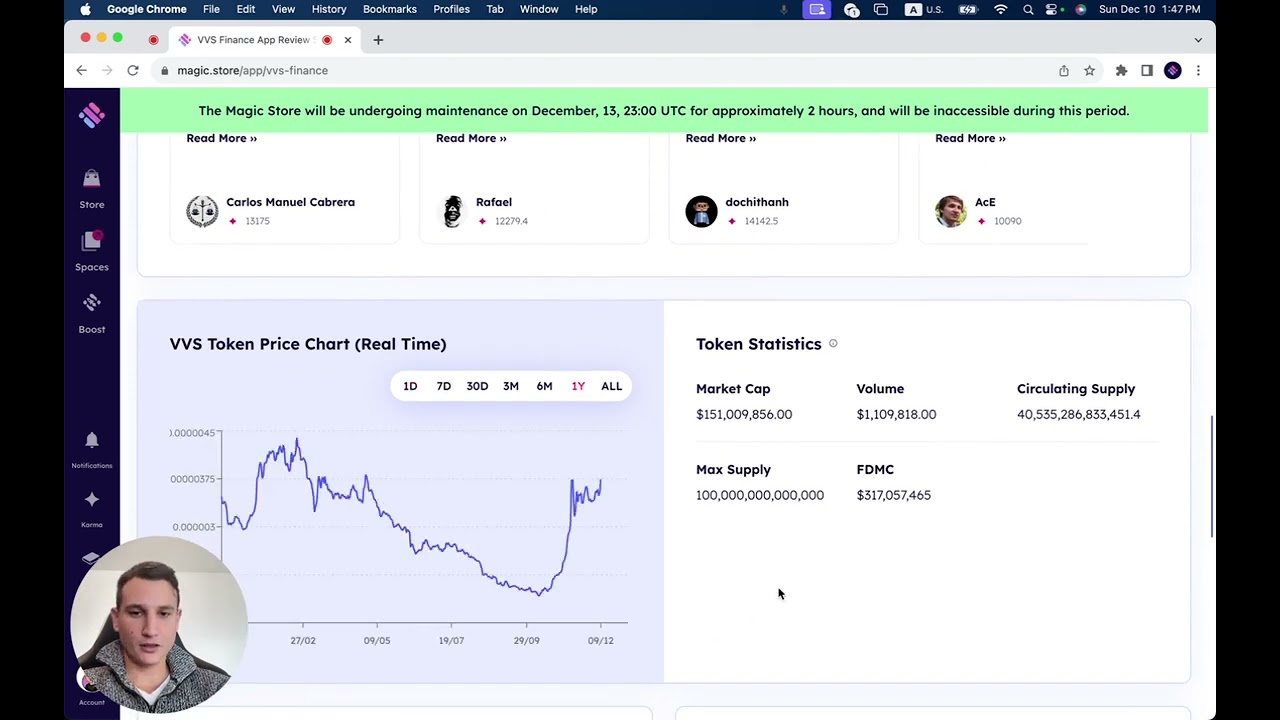Click the Market Cap value $151,009,856.00
The image size is (1280, 720).
point(744,414)
